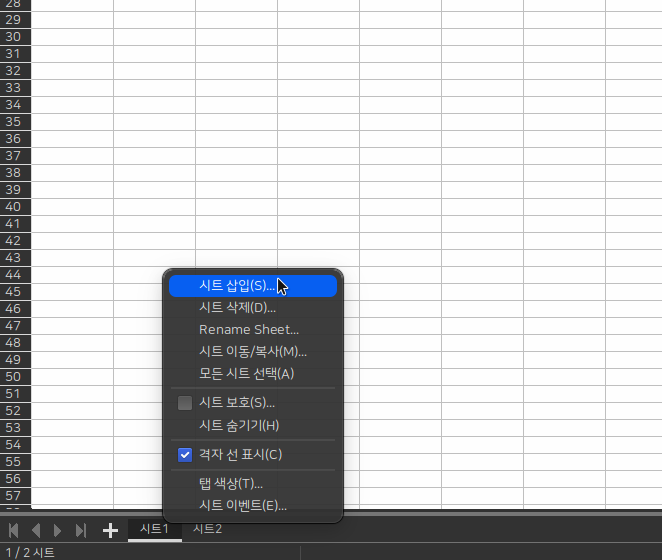Image resolution: width=662 pixels, height=560 pixels.
Task: Click the next sheet arrow
Action: click(x=58, y=530)
